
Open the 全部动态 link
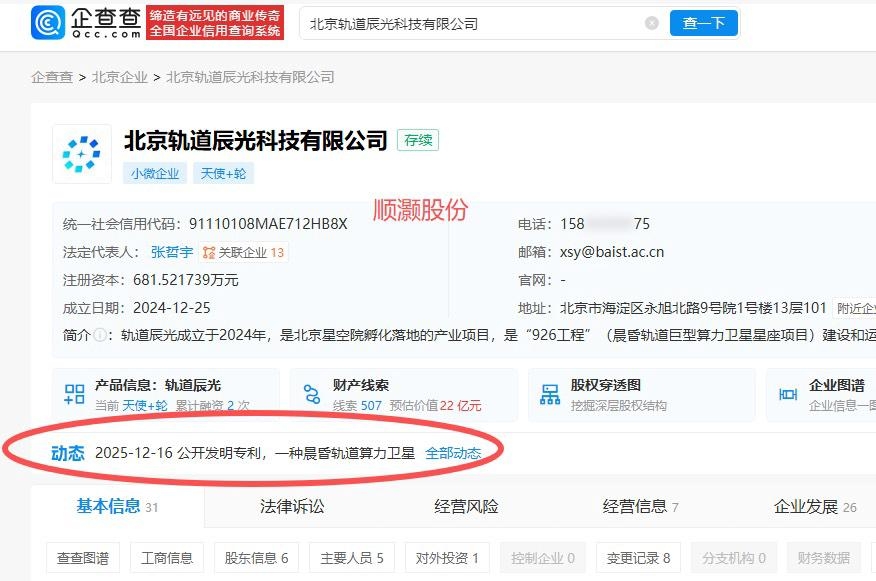pos(453,453)
